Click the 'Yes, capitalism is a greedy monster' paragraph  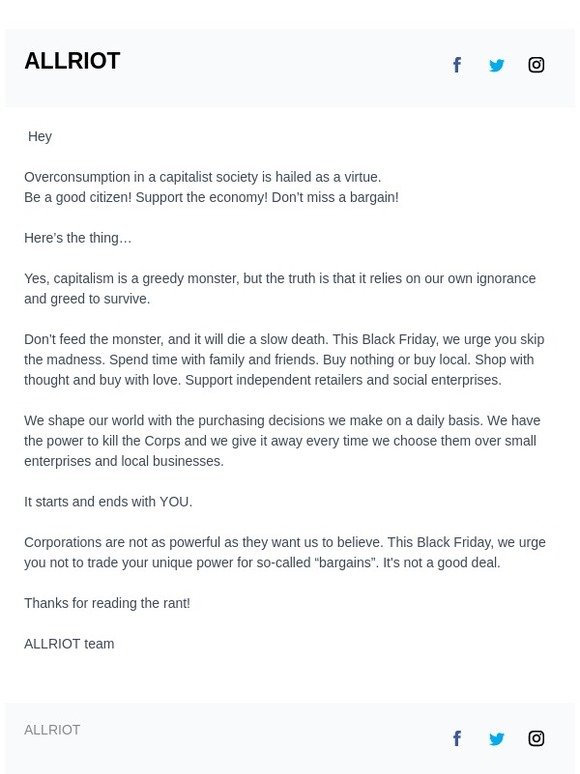(x=280, y=289)
